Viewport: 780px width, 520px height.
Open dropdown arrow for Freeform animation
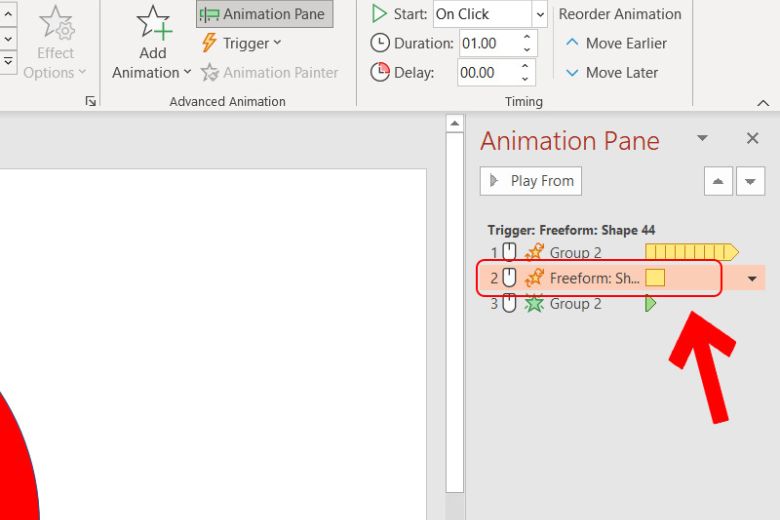pyautogui.click(x=752, y=279)
